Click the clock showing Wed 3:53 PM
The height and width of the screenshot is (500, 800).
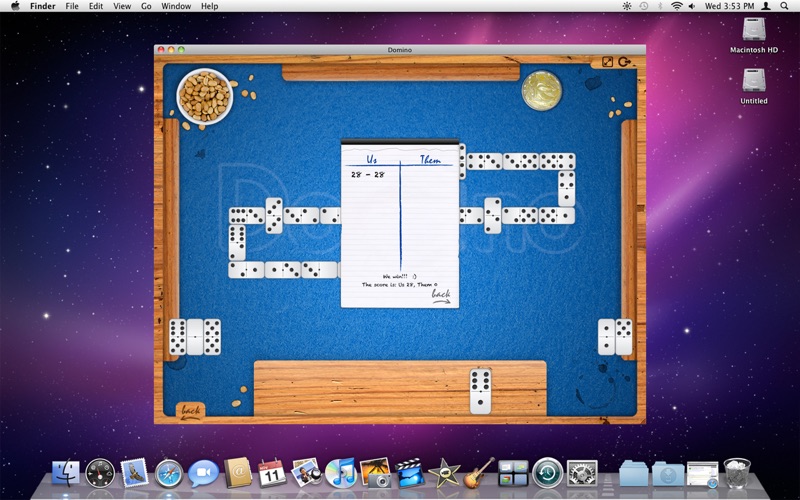click(730, 6)
